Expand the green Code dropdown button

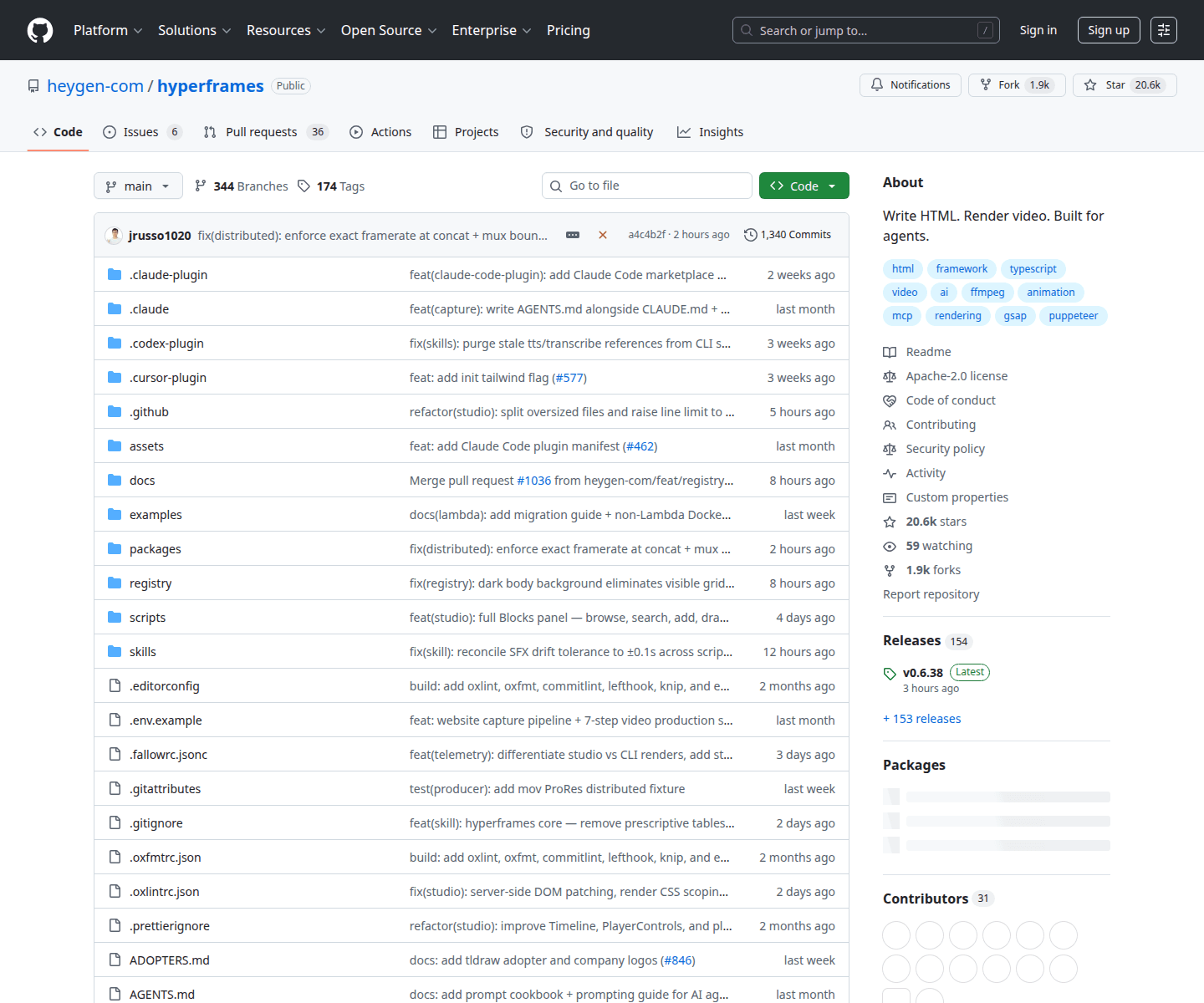(x=804, y=186)
